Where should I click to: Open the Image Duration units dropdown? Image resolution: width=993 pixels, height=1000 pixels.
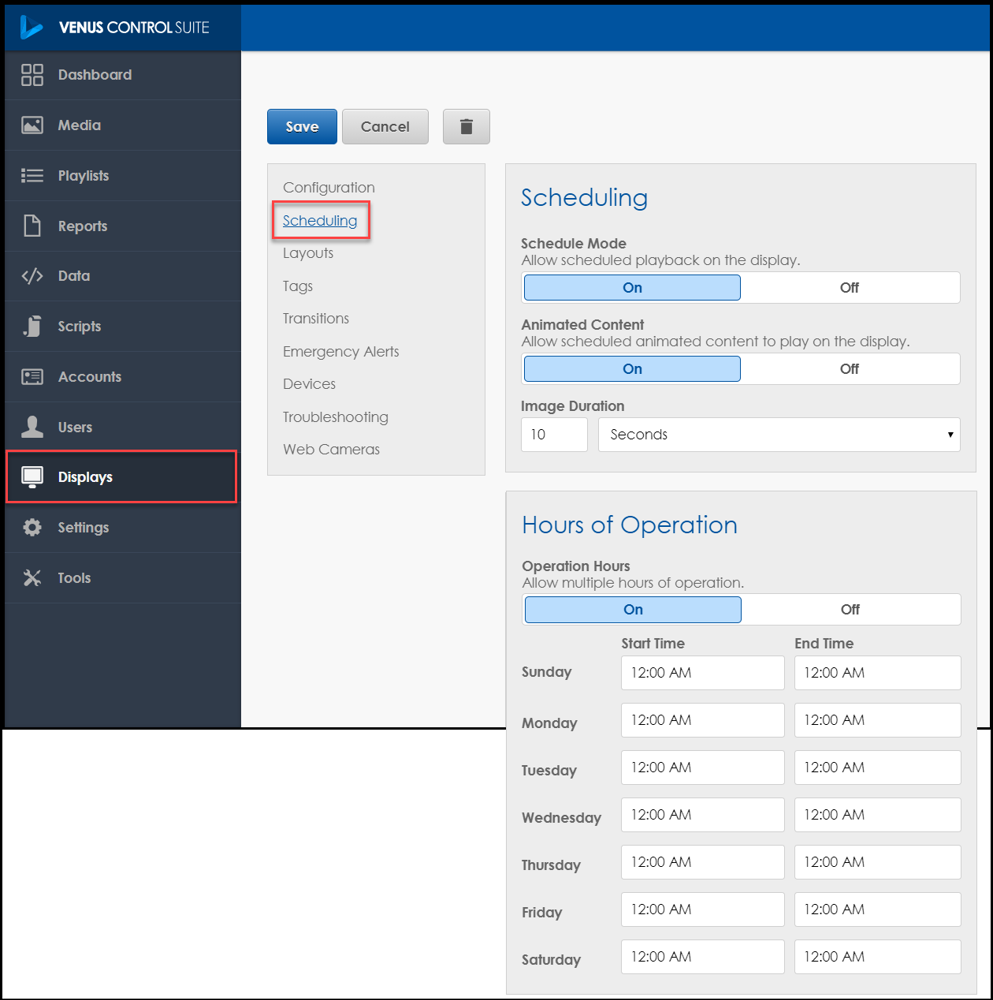point(778,434)
